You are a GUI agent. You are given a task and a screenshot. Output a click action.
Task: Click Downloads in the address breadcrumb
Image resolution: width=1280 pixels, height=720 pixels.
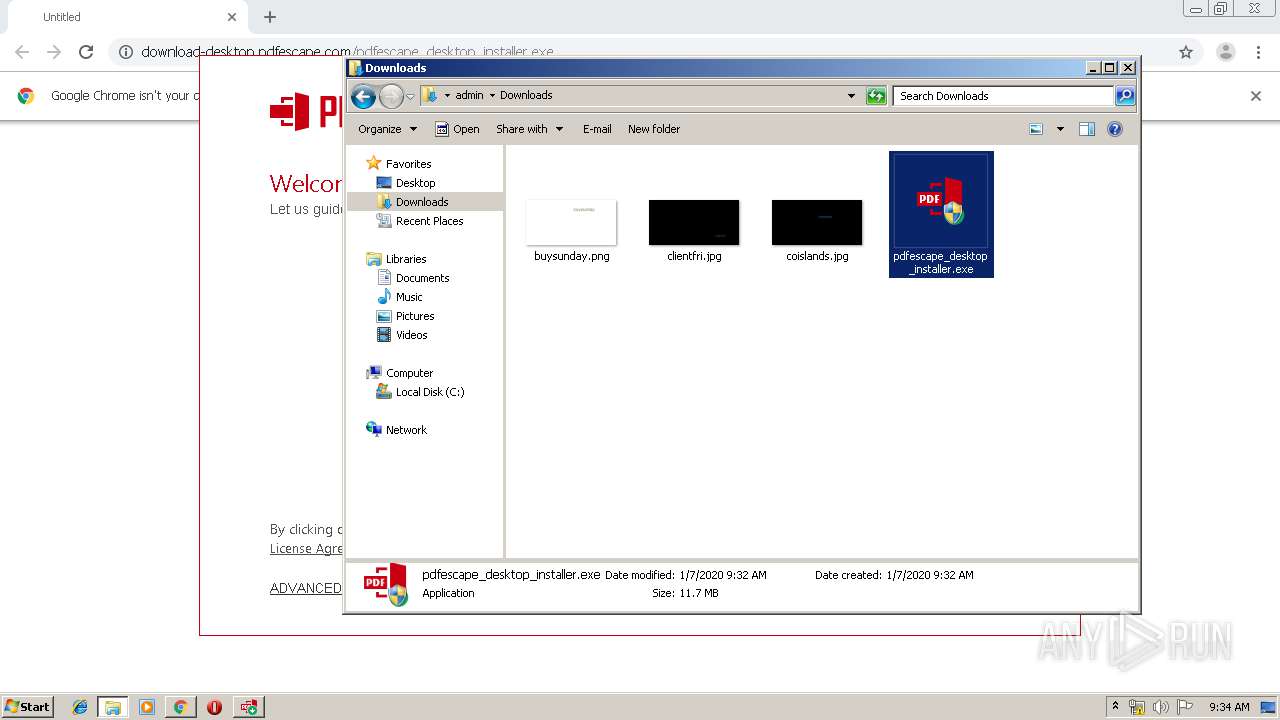(x=526, y=96)
